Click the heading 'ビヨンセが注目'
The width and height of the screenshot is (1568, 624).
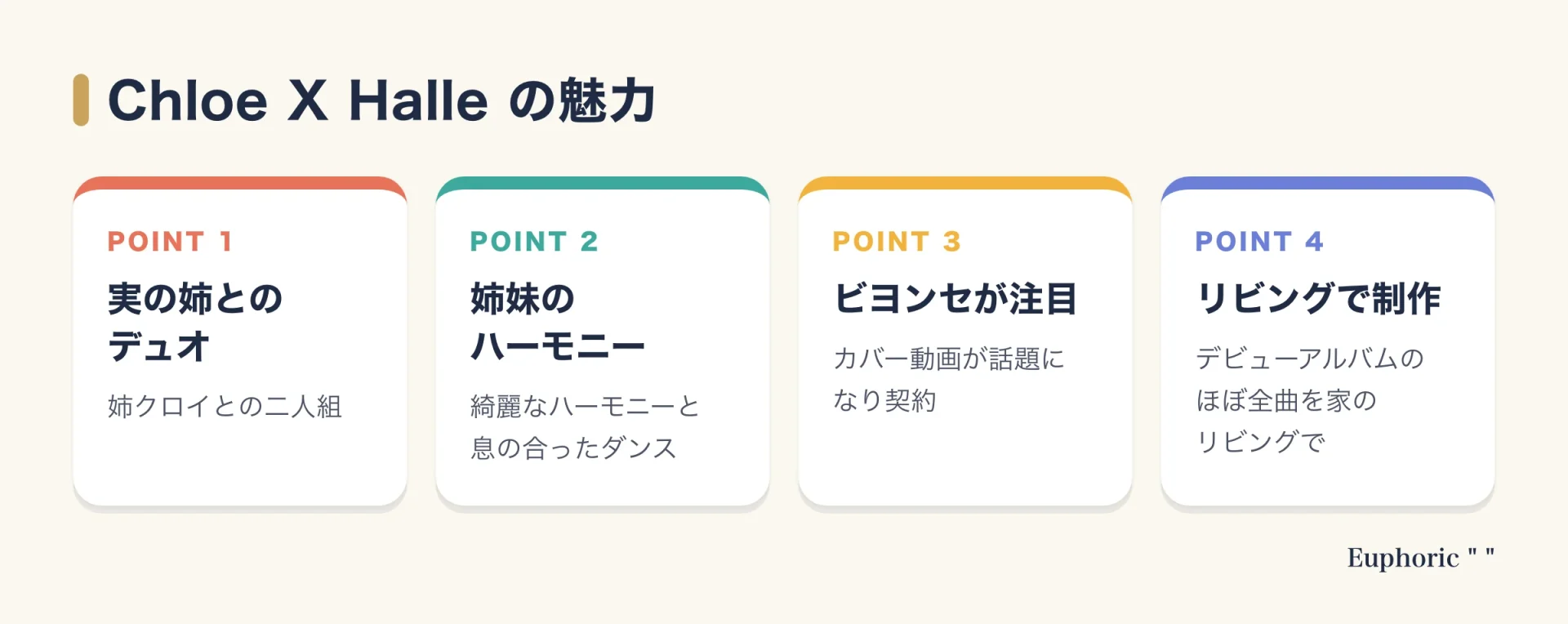[955, 299]
